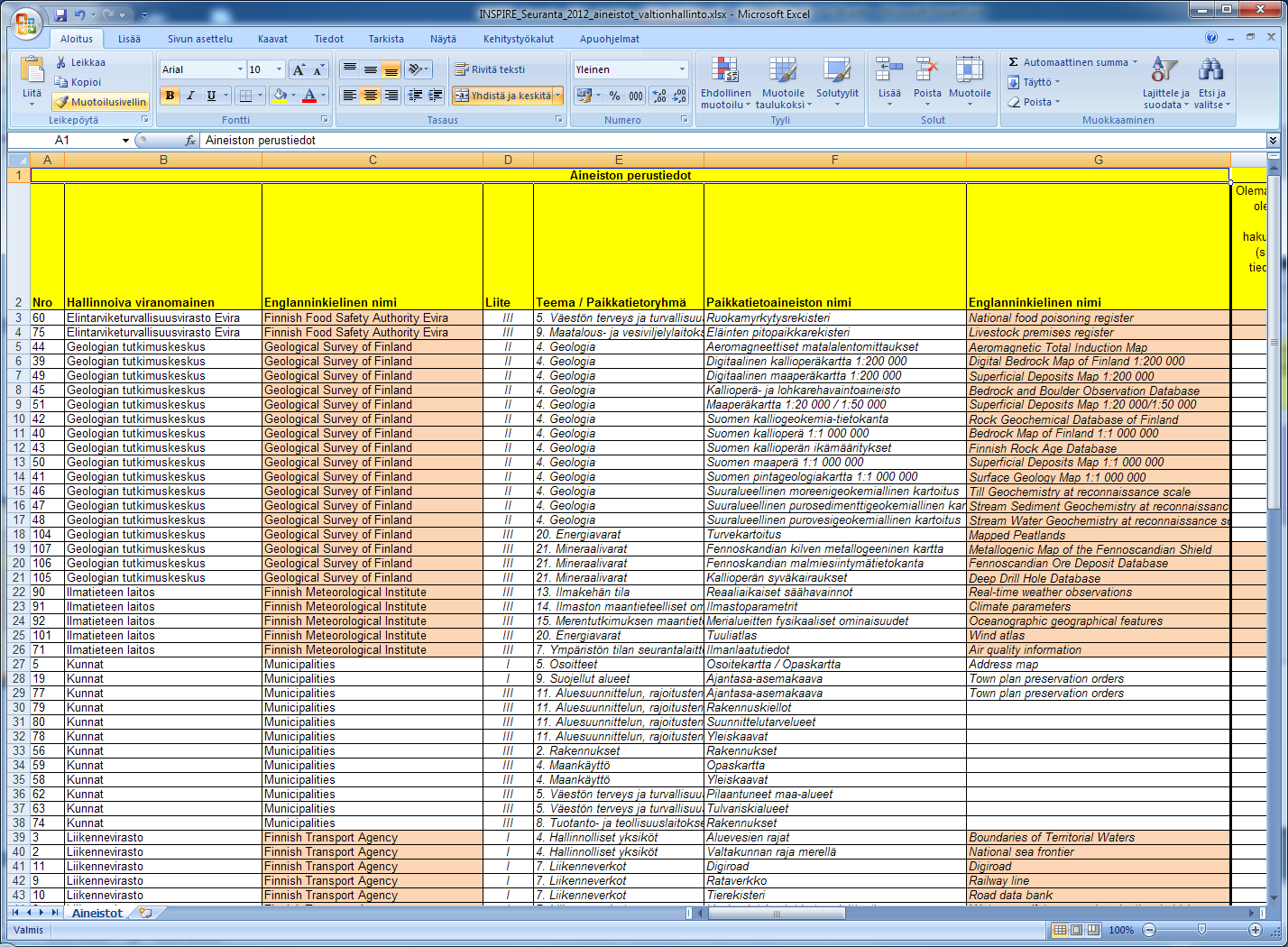Click zoom in plus button

1255,930
